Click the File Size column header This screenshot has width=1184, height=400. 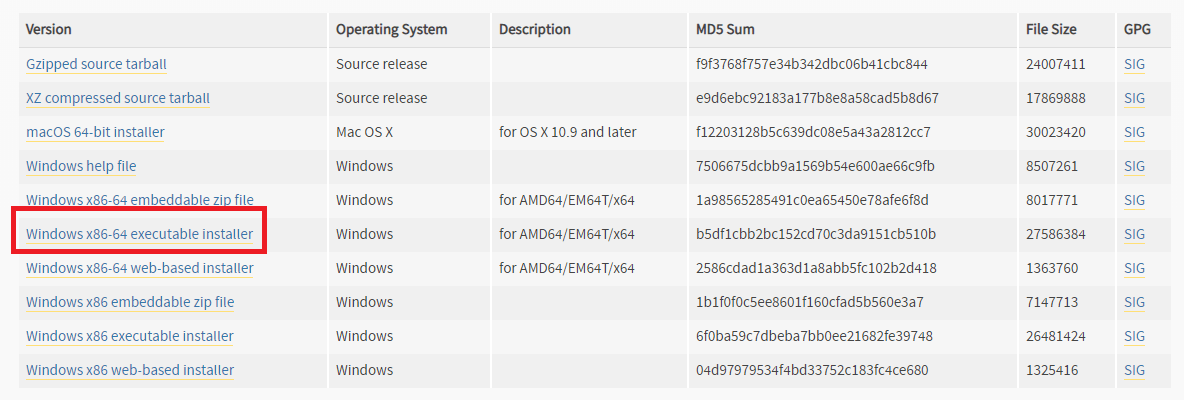tap(1050, 29)
